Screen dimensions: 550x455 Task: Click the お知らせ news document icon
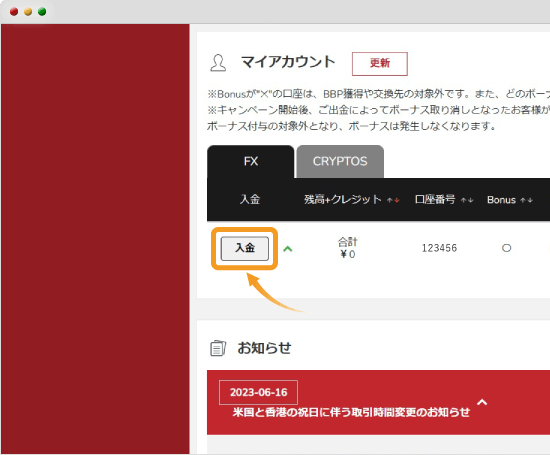pyautogui.click(x=218, y=348)
